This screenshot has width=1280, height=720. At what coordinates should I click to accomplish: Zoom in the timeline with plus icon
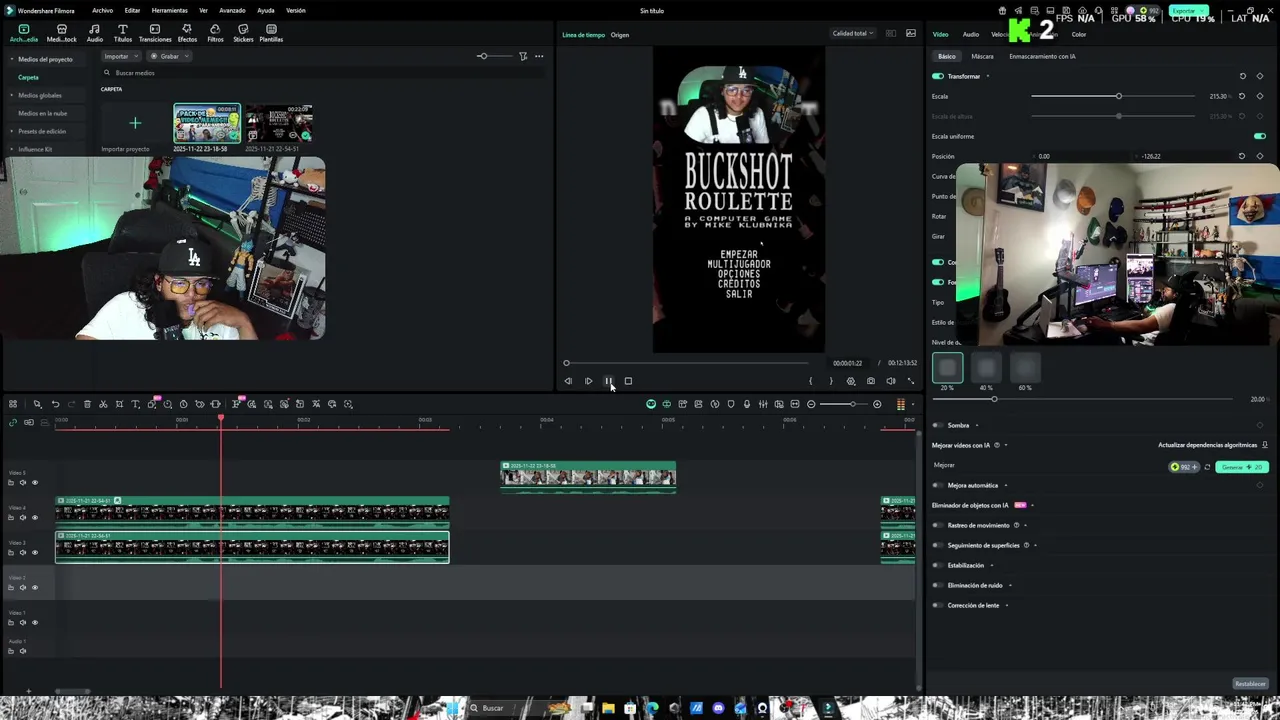[x=877, y=404]
